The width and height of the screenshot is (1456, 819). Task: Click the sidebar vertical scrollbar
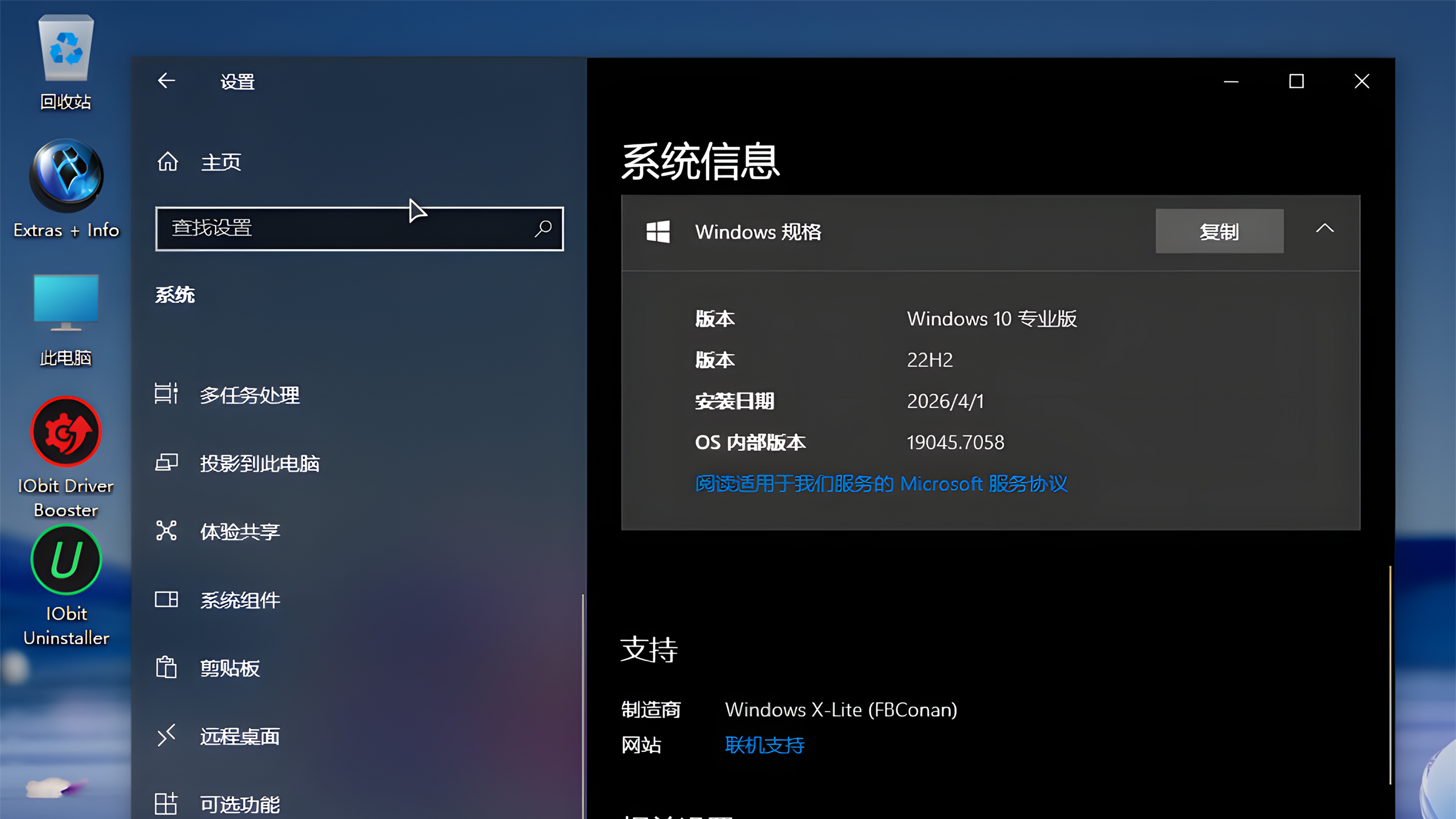tap(583, 706)
